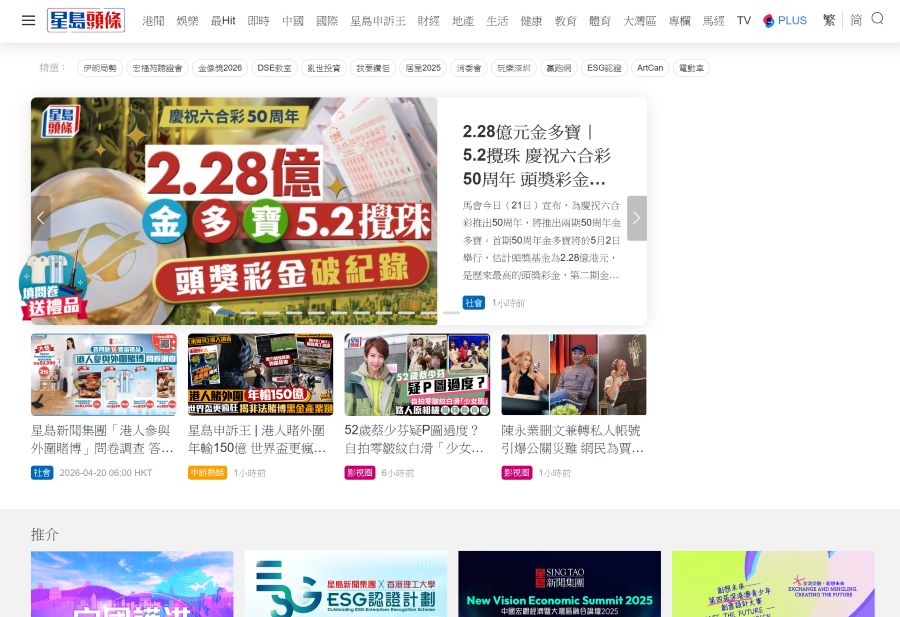Select the 金像獎2026 topic tag
Image resolution: width=900 pixels, height=617 pixels.
click(x=220, y=68)
